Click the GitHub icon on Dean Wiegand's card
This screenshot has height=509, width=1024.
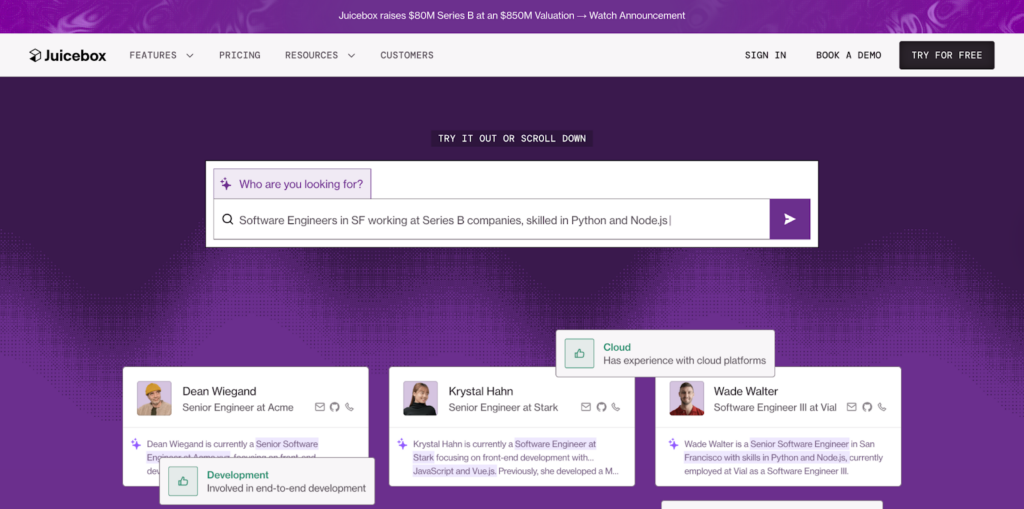pos(335,407)
